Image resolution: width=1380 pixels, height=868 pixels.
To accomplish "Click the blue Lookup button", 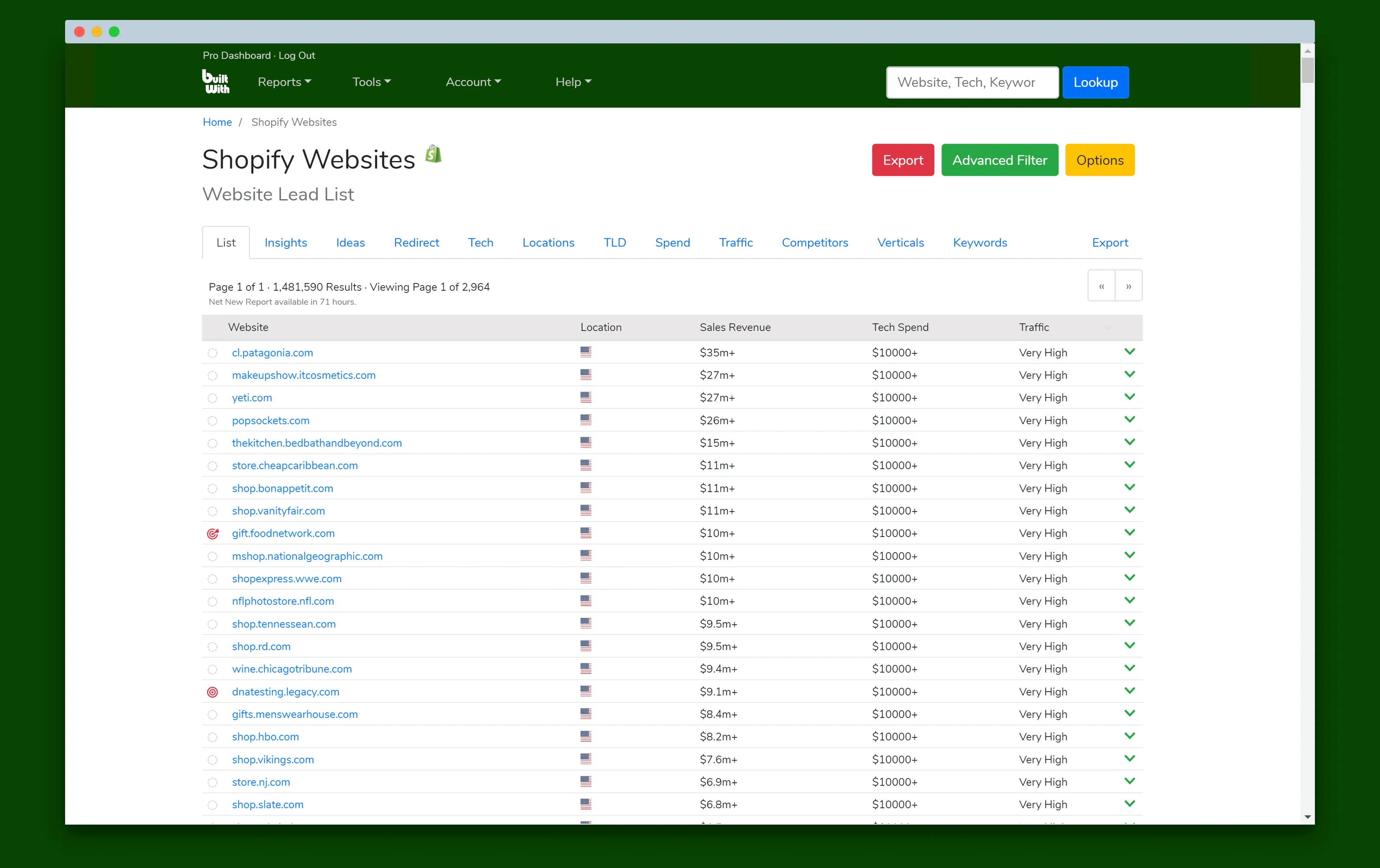I will (1095, 82).
